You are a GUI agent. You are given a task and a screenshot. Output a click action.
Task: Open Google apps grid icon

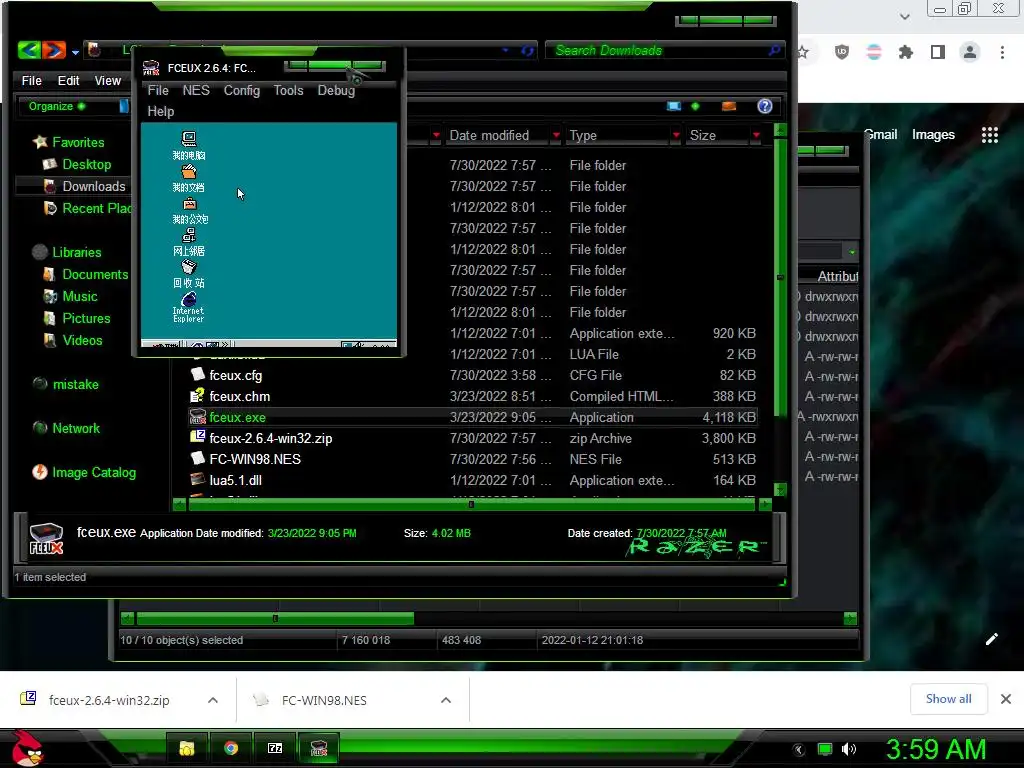(990, 135)
